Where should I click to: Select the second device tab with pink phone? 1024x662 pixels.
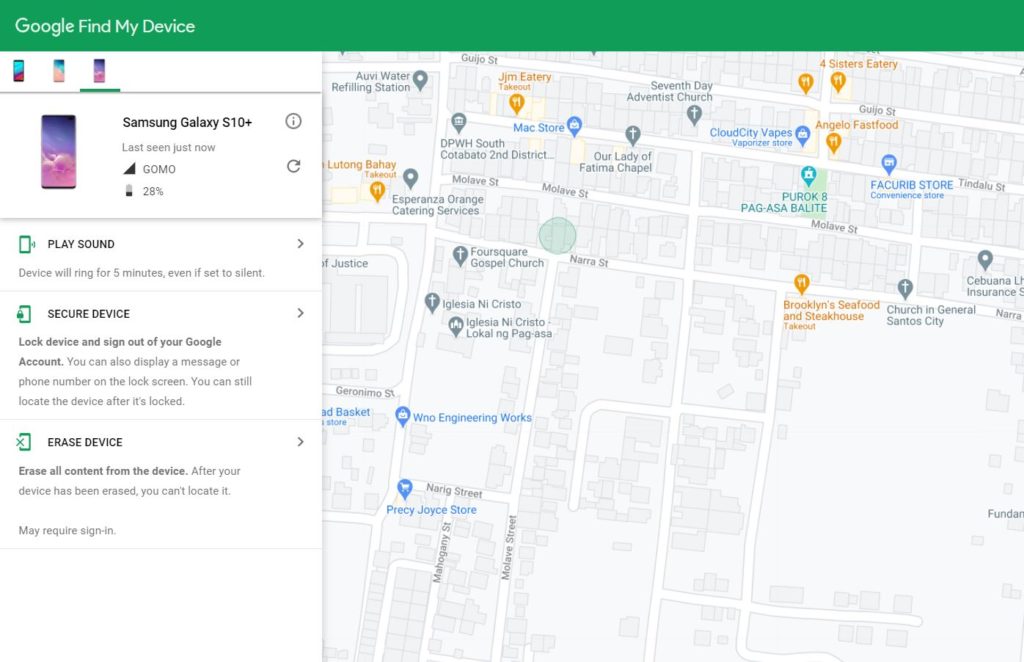pyautogui.click(x=59, y=71)
